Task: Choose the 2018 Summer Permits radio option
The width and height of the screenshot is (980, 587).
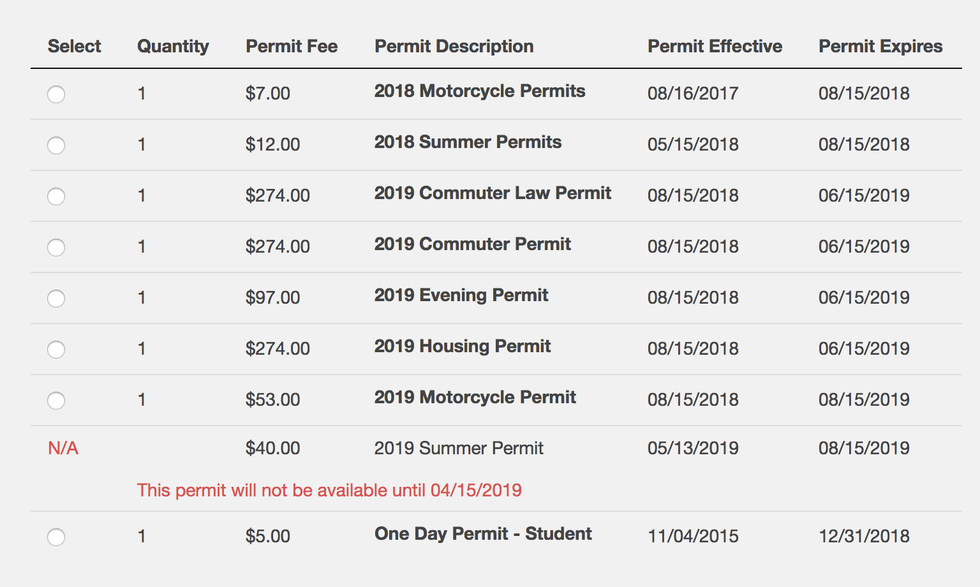Action: click(x=56, y=145)
